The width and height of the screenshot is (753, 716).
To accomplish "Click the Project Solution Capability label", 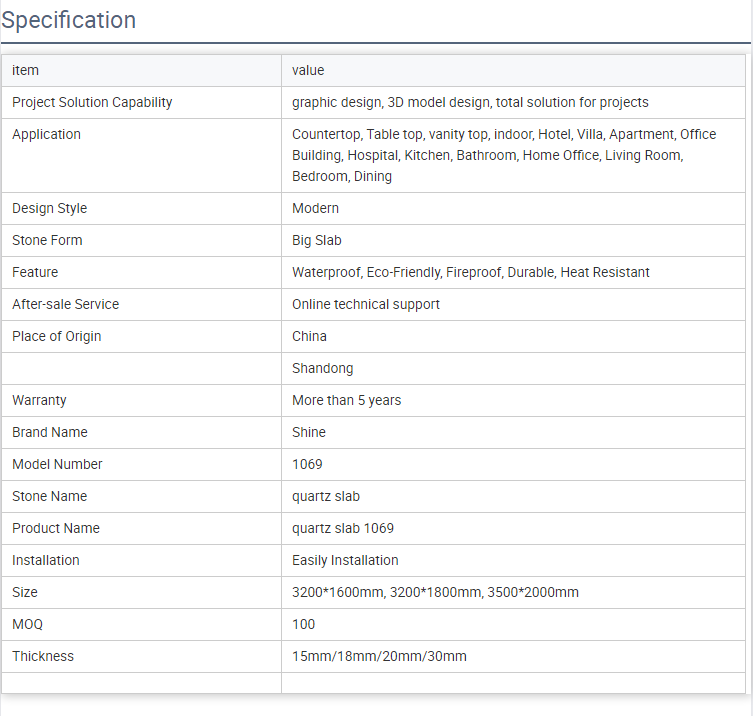I will pyautogui.click(x=92, y=102).
